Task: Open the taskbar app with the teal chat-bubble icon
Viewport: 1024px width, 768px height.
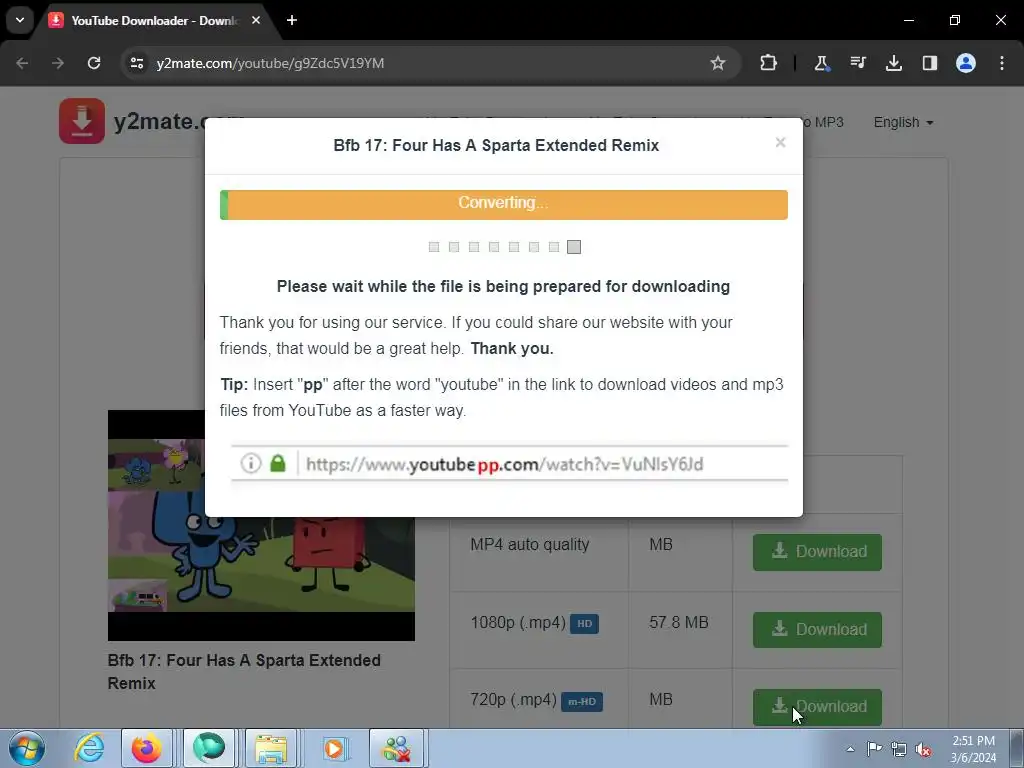Action: [x=209, y=748]
